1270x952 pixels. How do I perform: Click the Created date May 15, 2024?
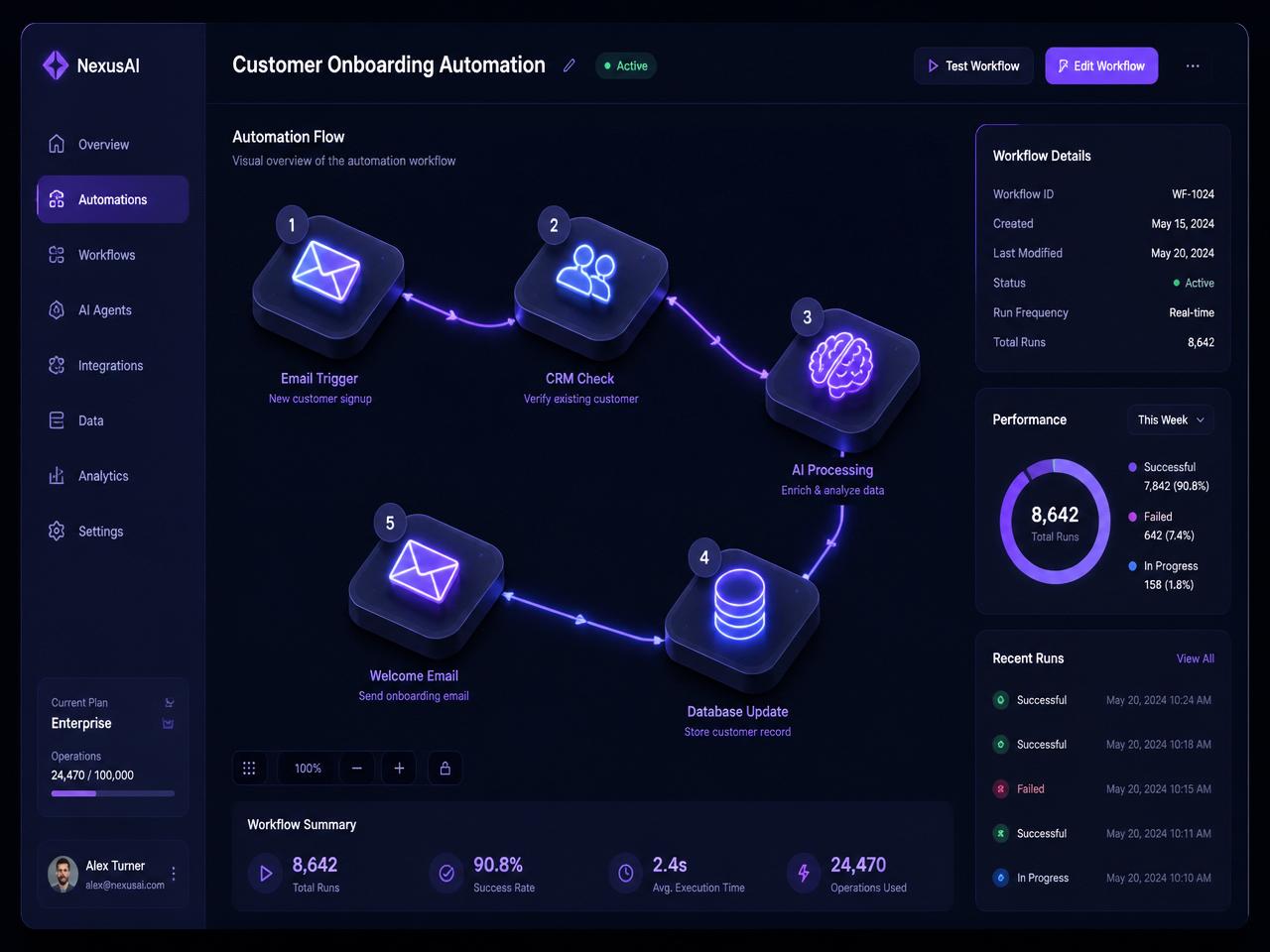[x=1183, y=224]
